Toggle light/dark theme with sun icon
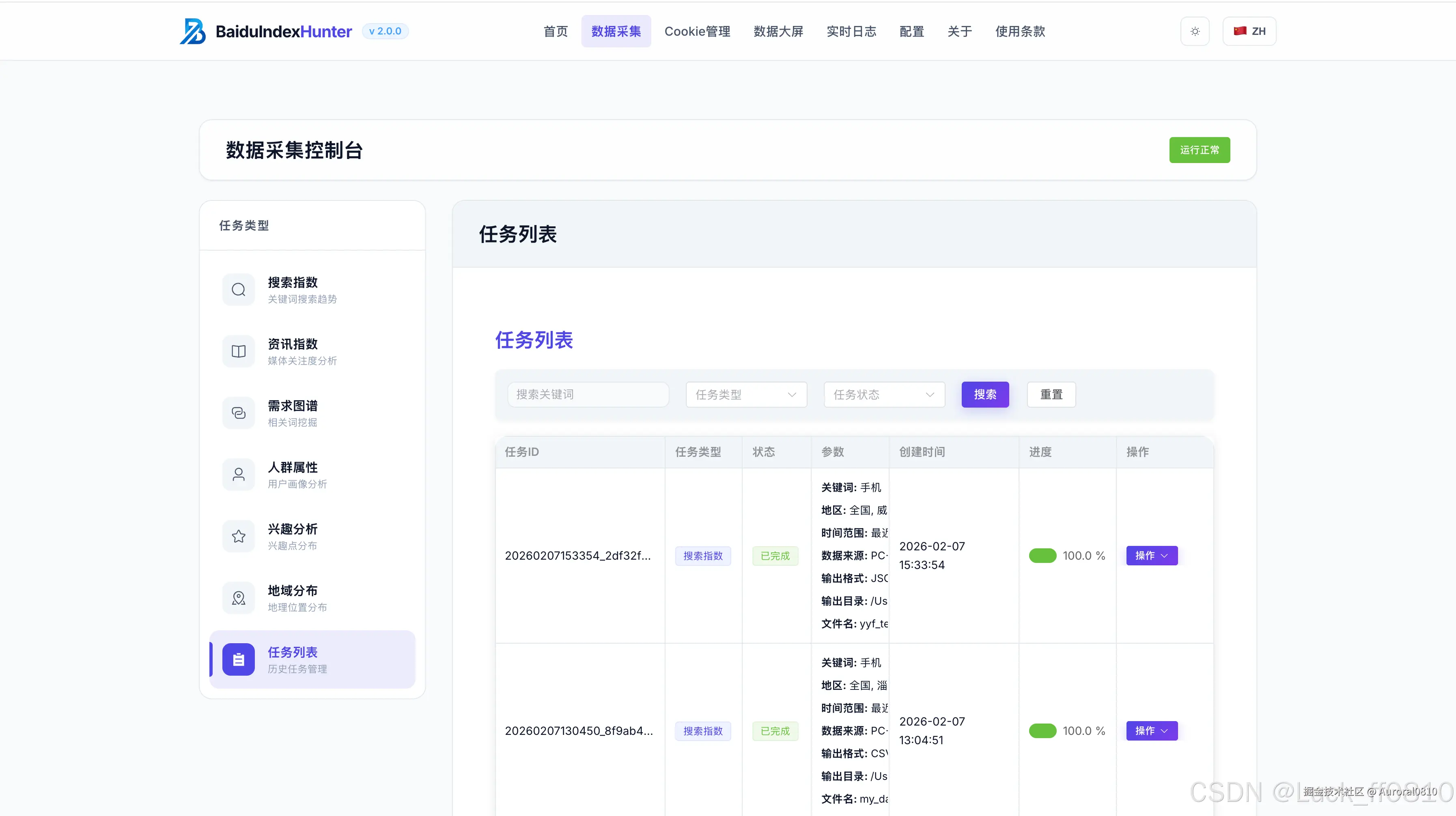The height and width of the screenshot is (816, 1456). coord(1194,31)
